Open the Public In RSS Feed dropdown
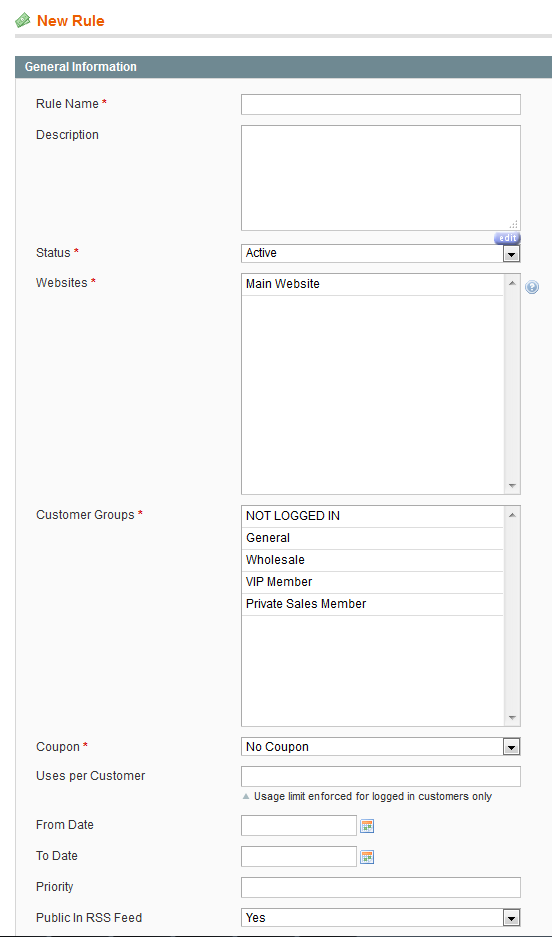The width and height of the screenshot is (552, 937). 381,917
